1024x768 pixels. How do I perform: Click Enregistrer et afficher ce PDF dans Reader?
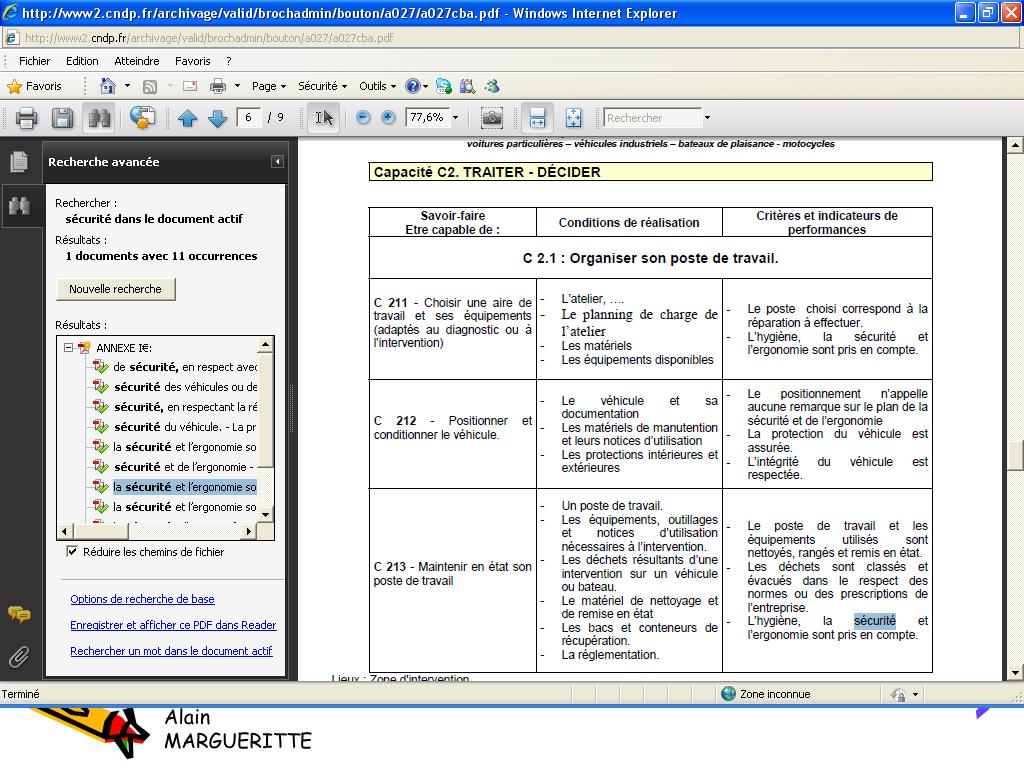point(173,625)
